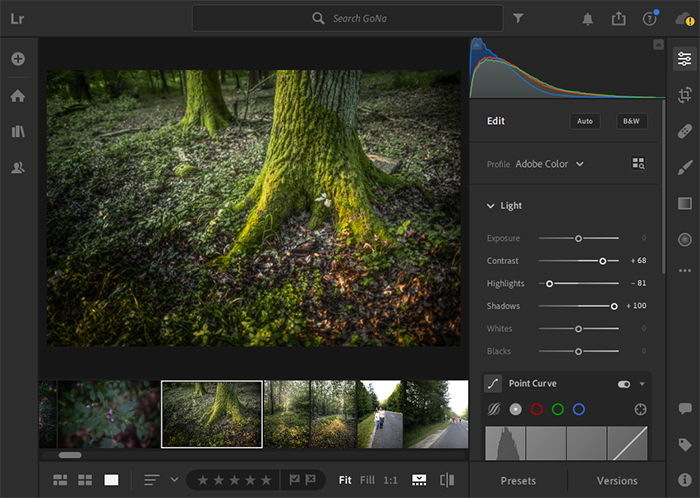
Task: Collapse the Light section
Action: pos(491,206)
